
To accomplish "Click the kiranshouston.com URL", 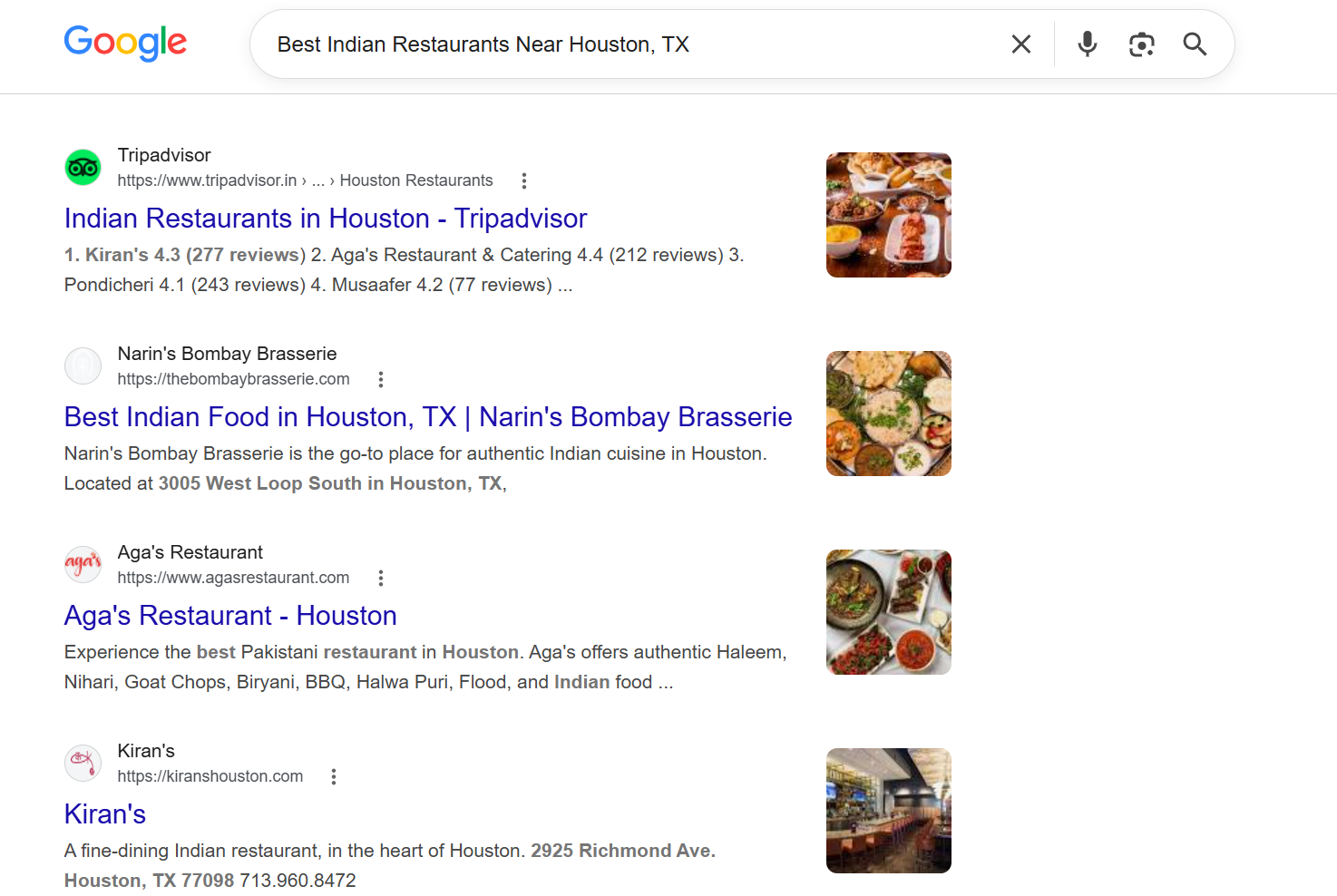I will click(210, 776).
